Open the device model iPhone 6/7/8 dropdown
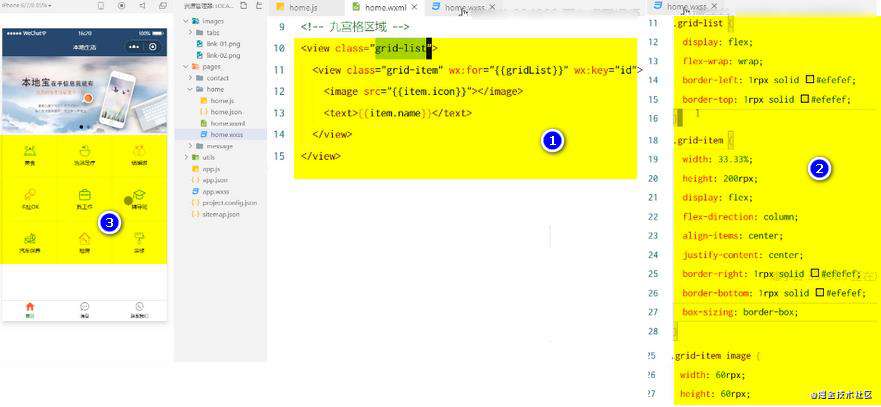This screenshot has width=881, height=407. click(26, 5)
